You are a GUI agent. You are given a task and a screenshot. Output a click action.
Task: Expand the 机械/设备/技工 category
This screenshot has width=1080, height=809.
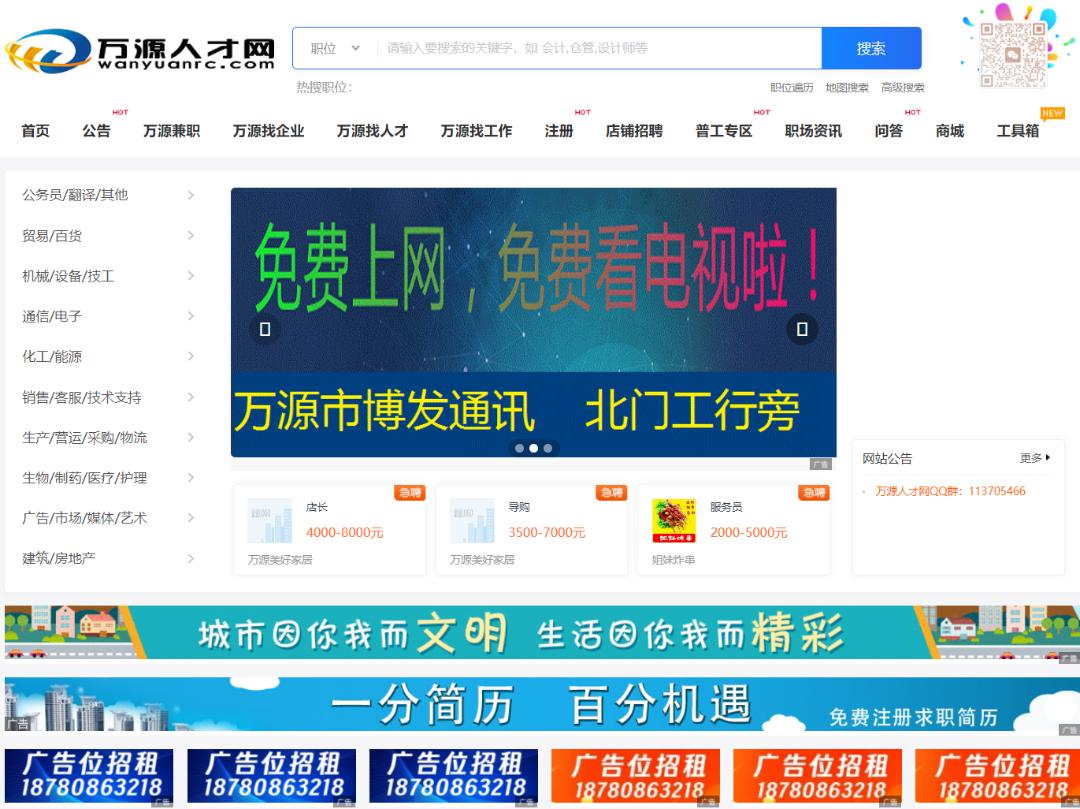[108, 276]
